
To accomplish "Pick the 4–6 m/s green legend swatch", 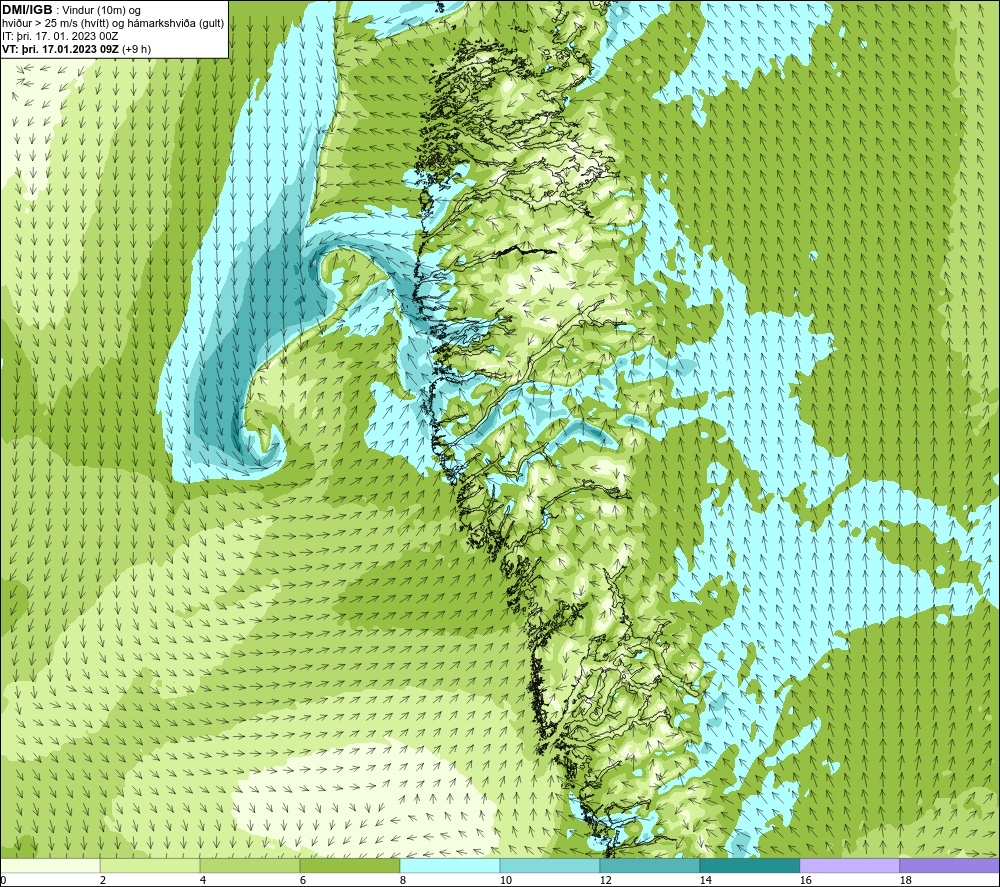I will tap(249, 865).
